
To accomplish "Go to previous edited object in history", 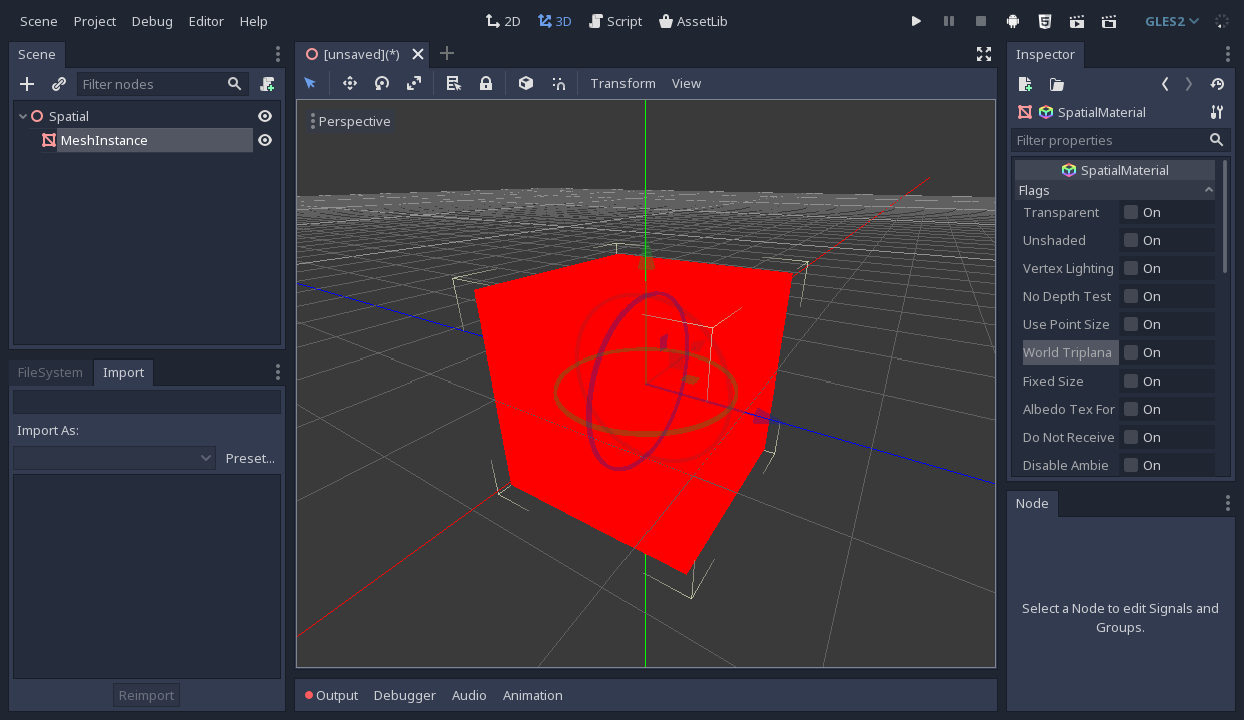I will (1165, 84).
